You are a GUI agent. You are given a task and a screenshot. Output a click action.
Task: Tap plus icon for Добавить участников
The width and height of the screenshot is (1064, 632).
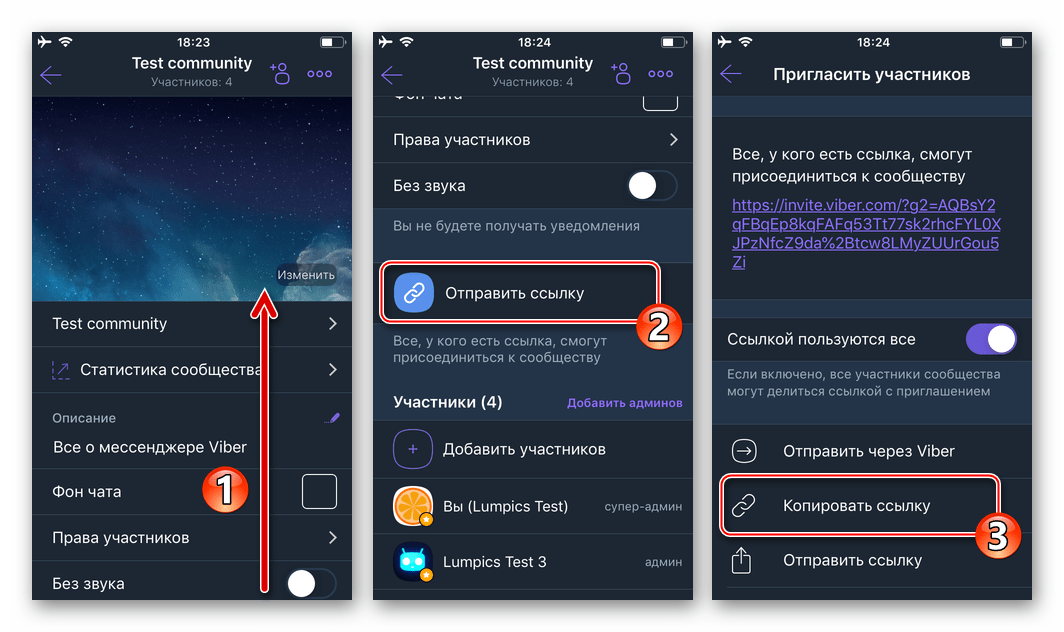pos(413,449)
